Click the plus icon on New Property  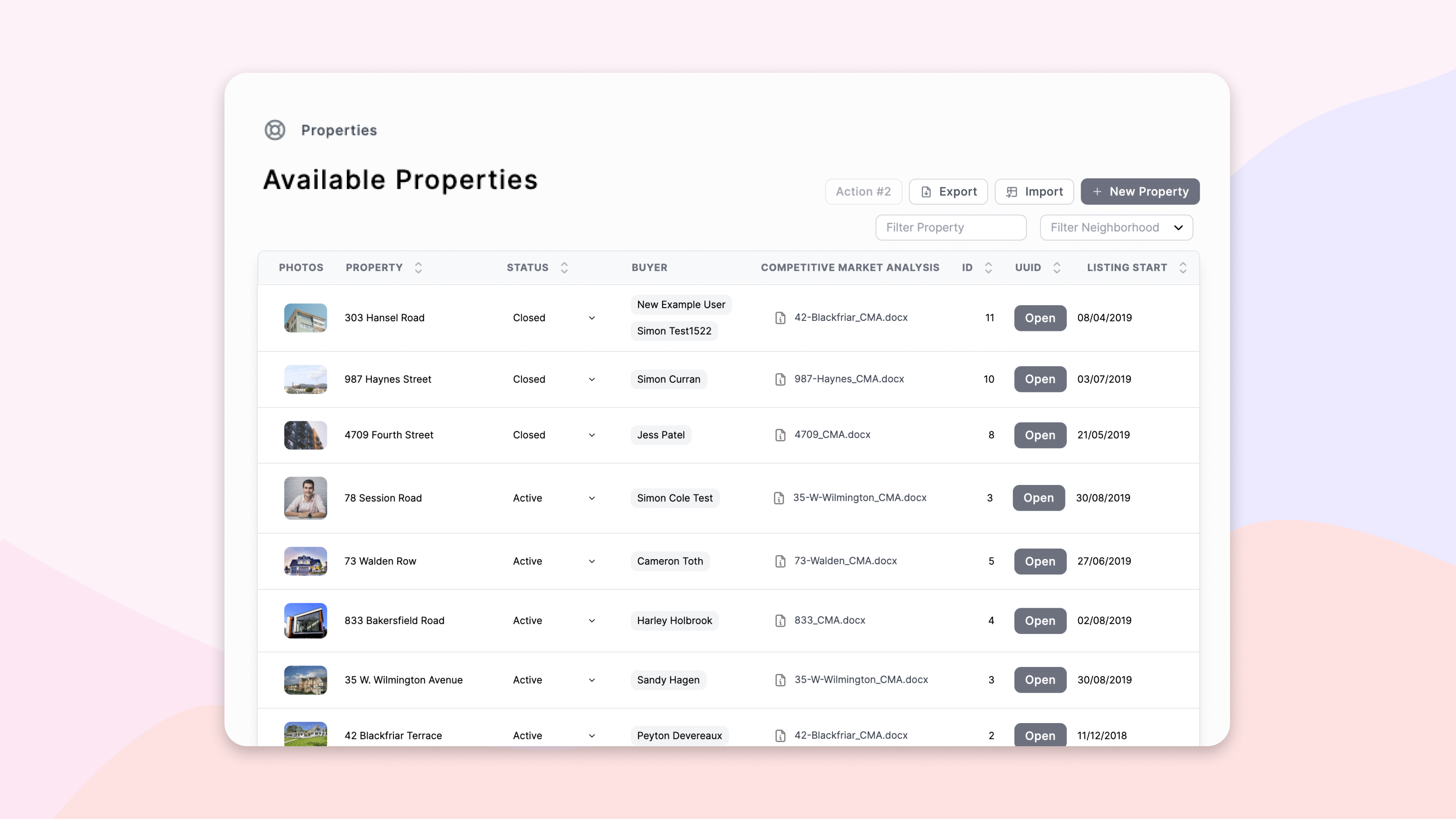pos(1097,191)
